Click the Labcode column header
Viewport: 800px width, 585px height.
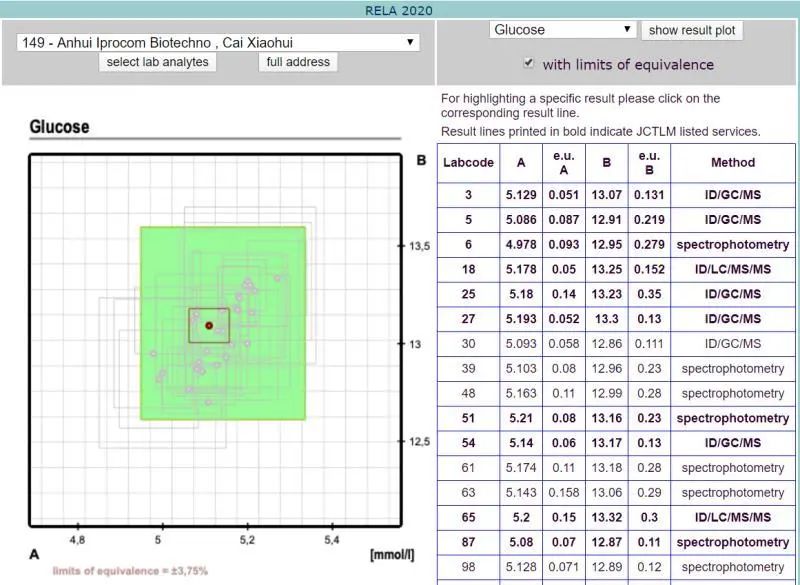[x=469, y=162]
